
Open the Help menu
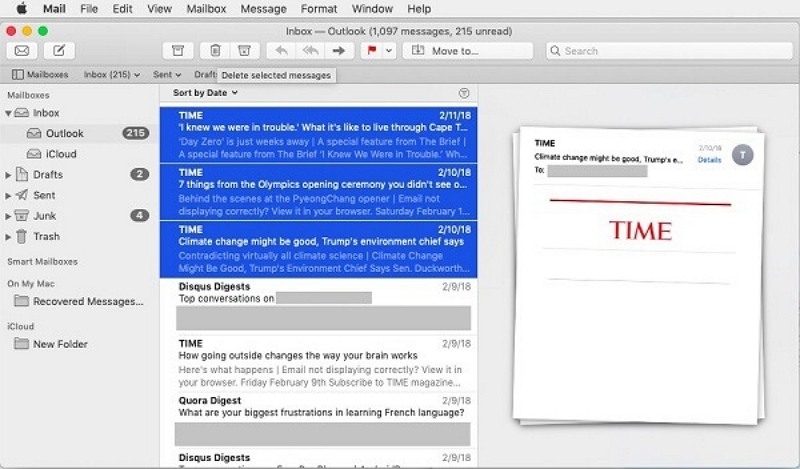(x=419, y=9)
